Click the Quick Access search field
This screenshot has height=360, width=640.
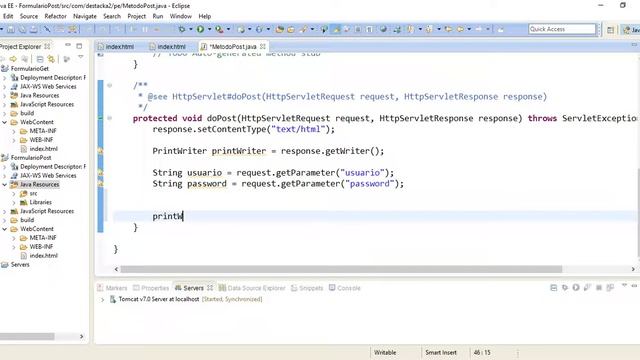(562, 29)
